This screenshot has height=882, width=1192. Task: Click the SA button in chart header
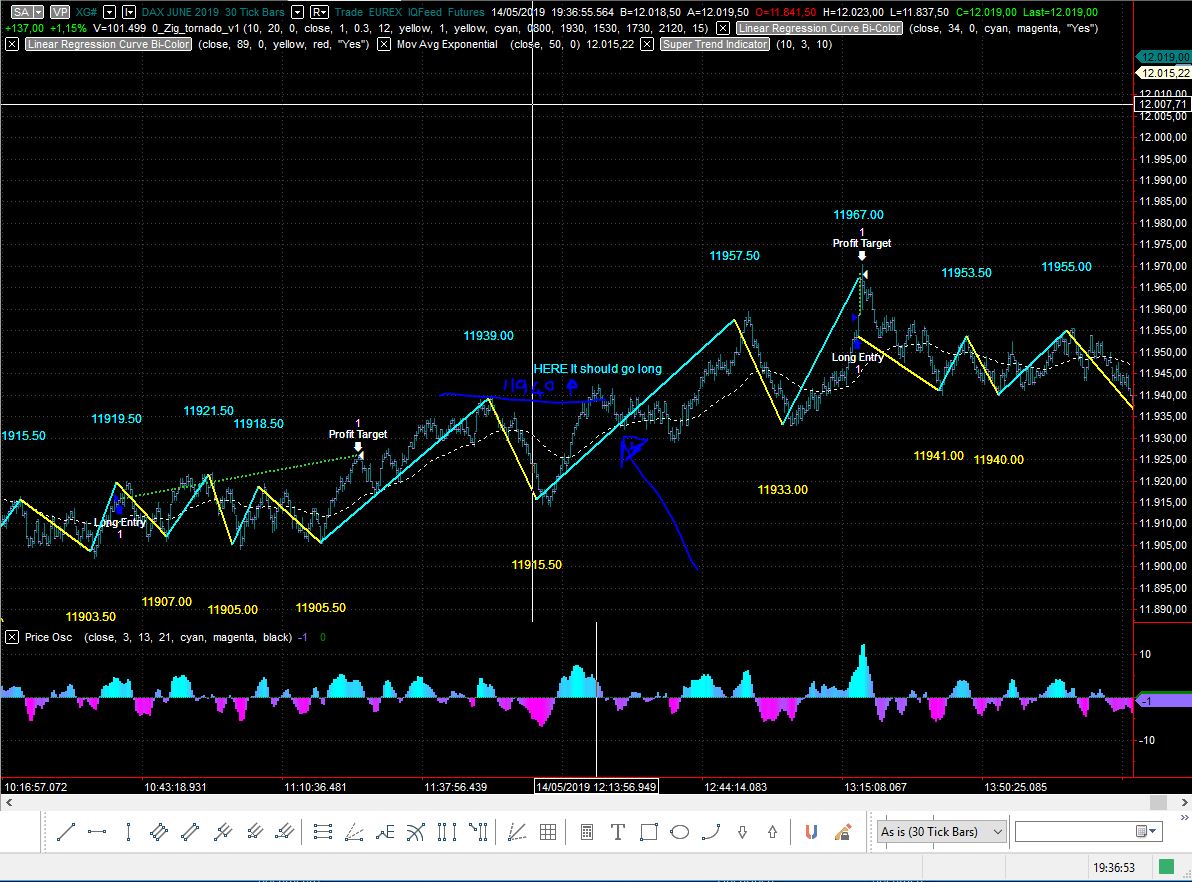(21, 12)
